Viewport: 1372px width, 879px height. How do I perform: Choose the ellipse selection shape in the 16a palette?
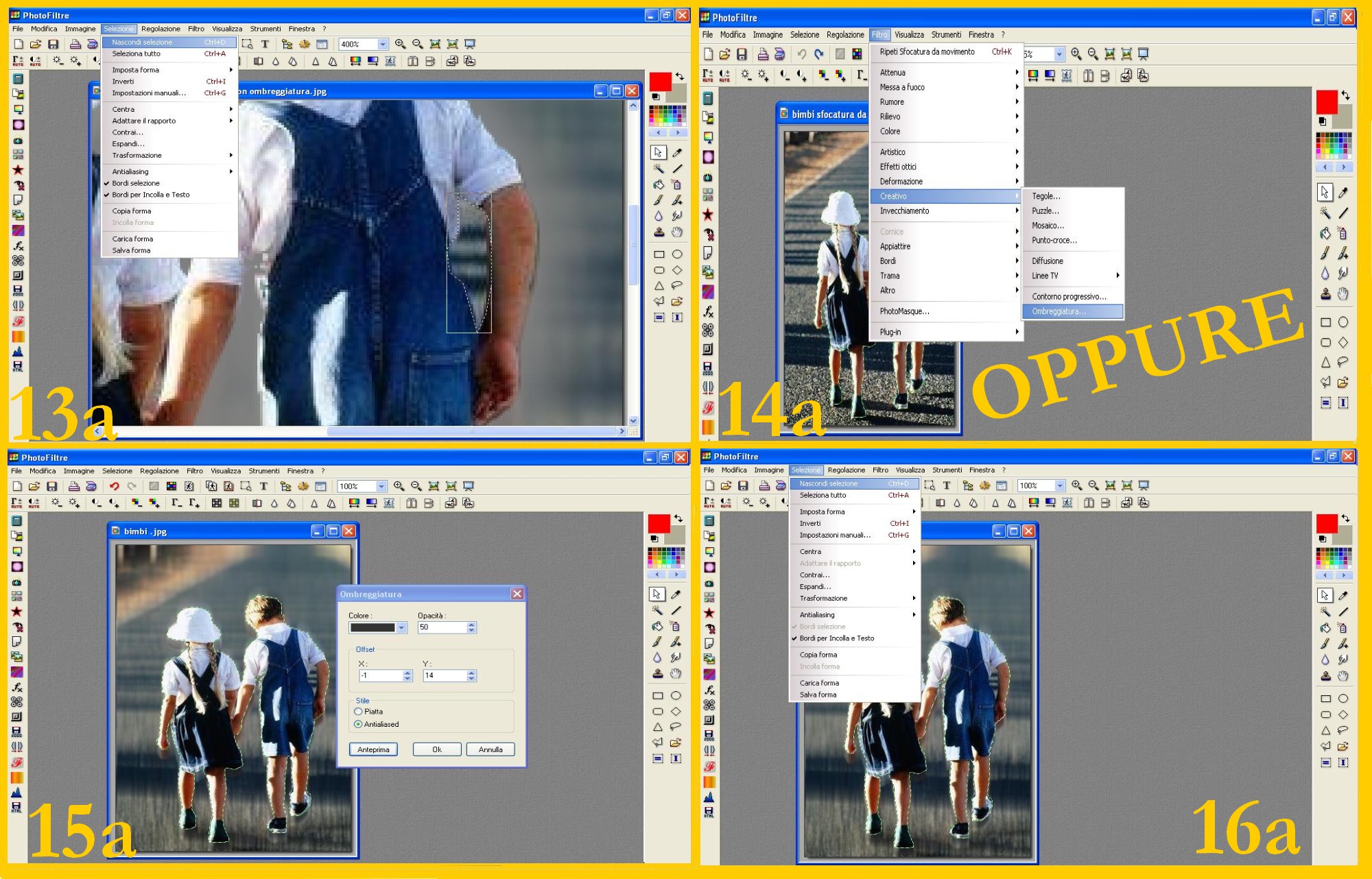pos(1343,699)
